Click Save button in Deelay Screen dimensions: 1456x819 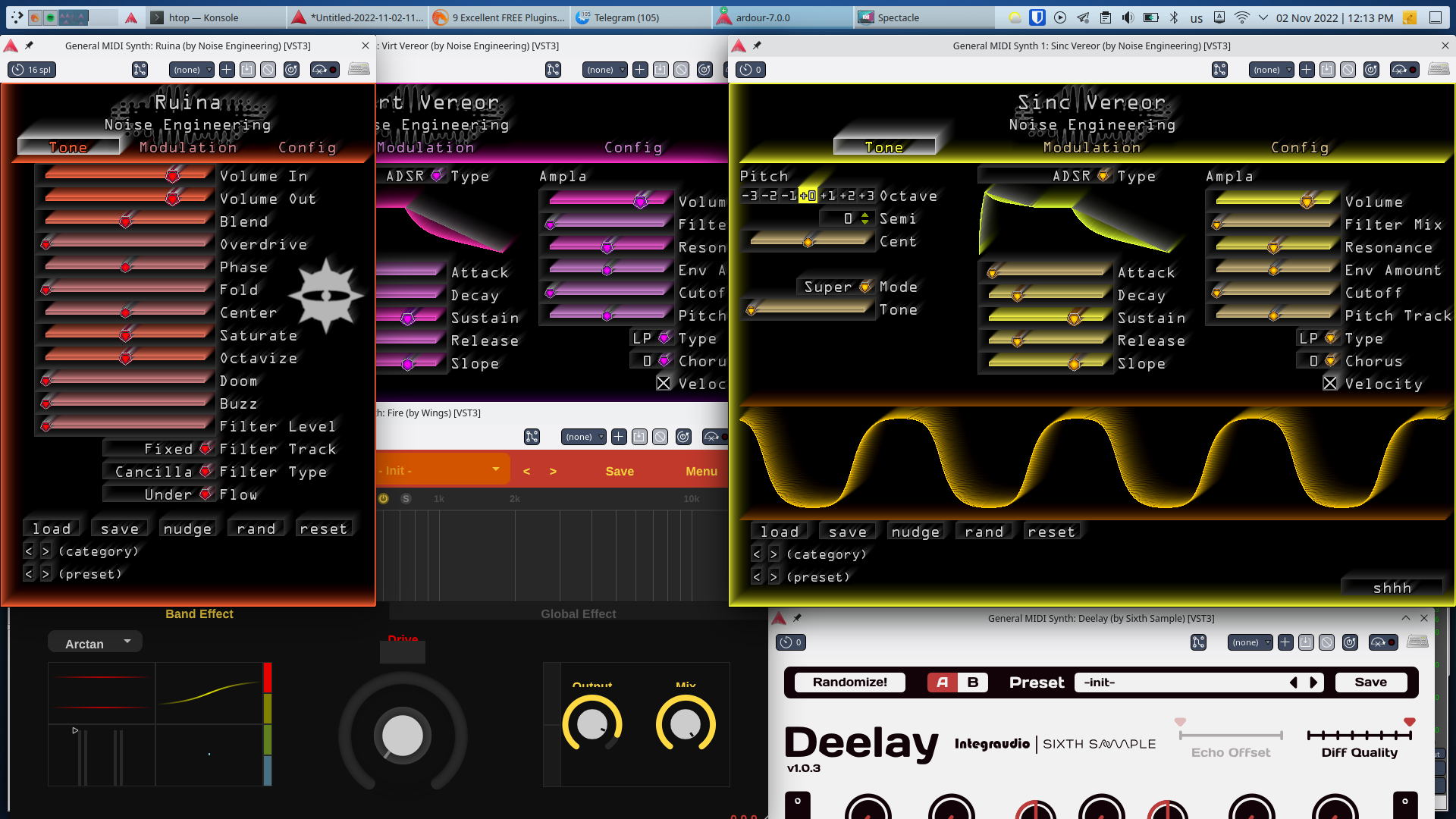coord(1371,682)
